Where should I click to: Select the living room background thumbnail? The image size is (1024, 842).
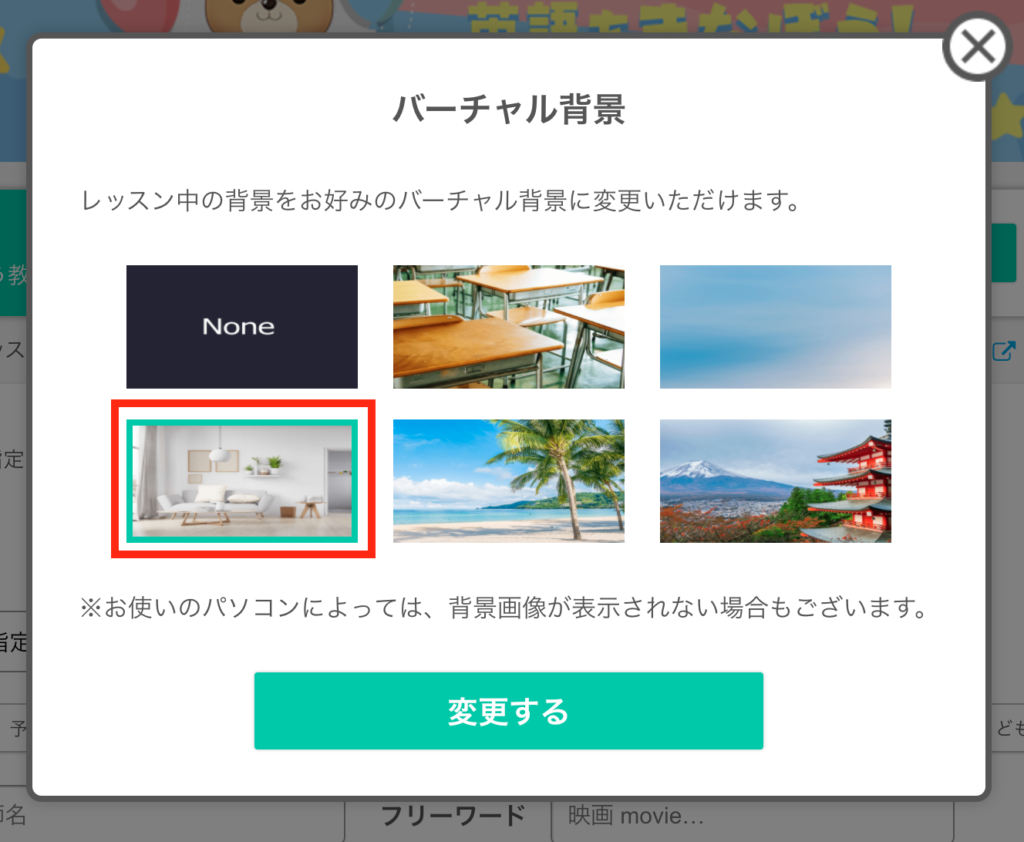[242, 481]
